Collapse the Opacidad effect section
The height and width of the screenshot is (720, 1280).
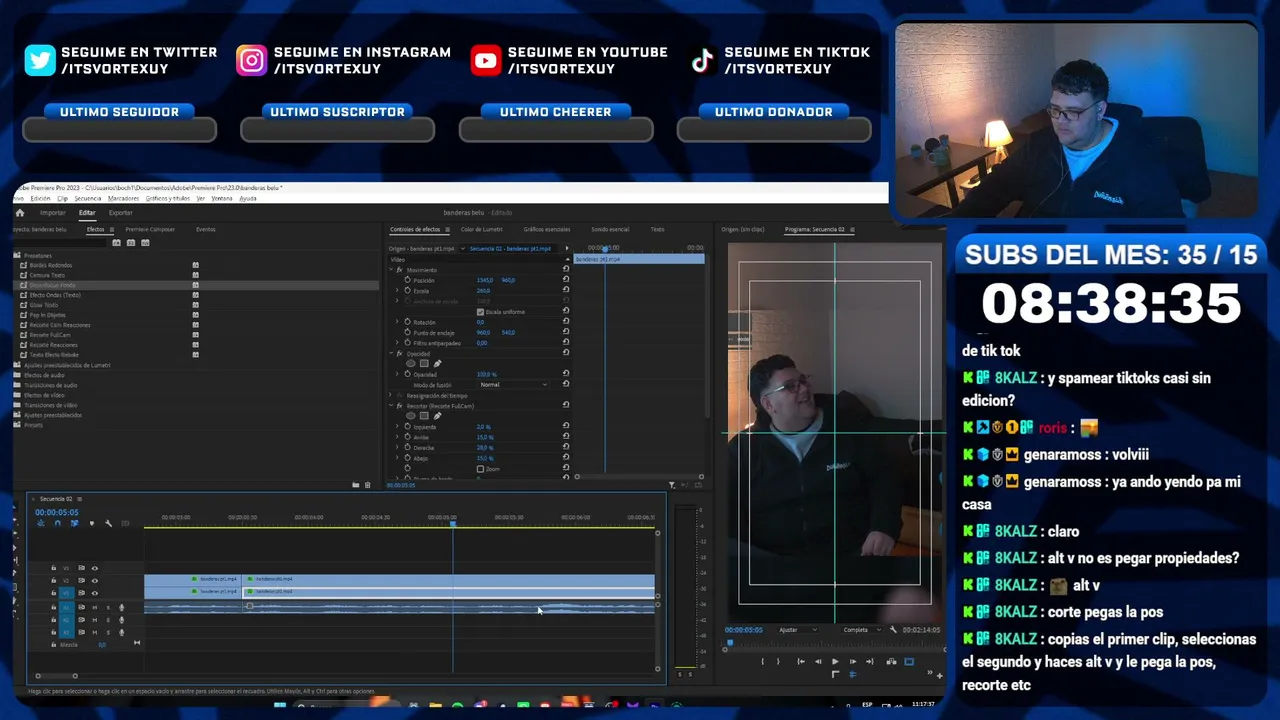tap(391, 353)
